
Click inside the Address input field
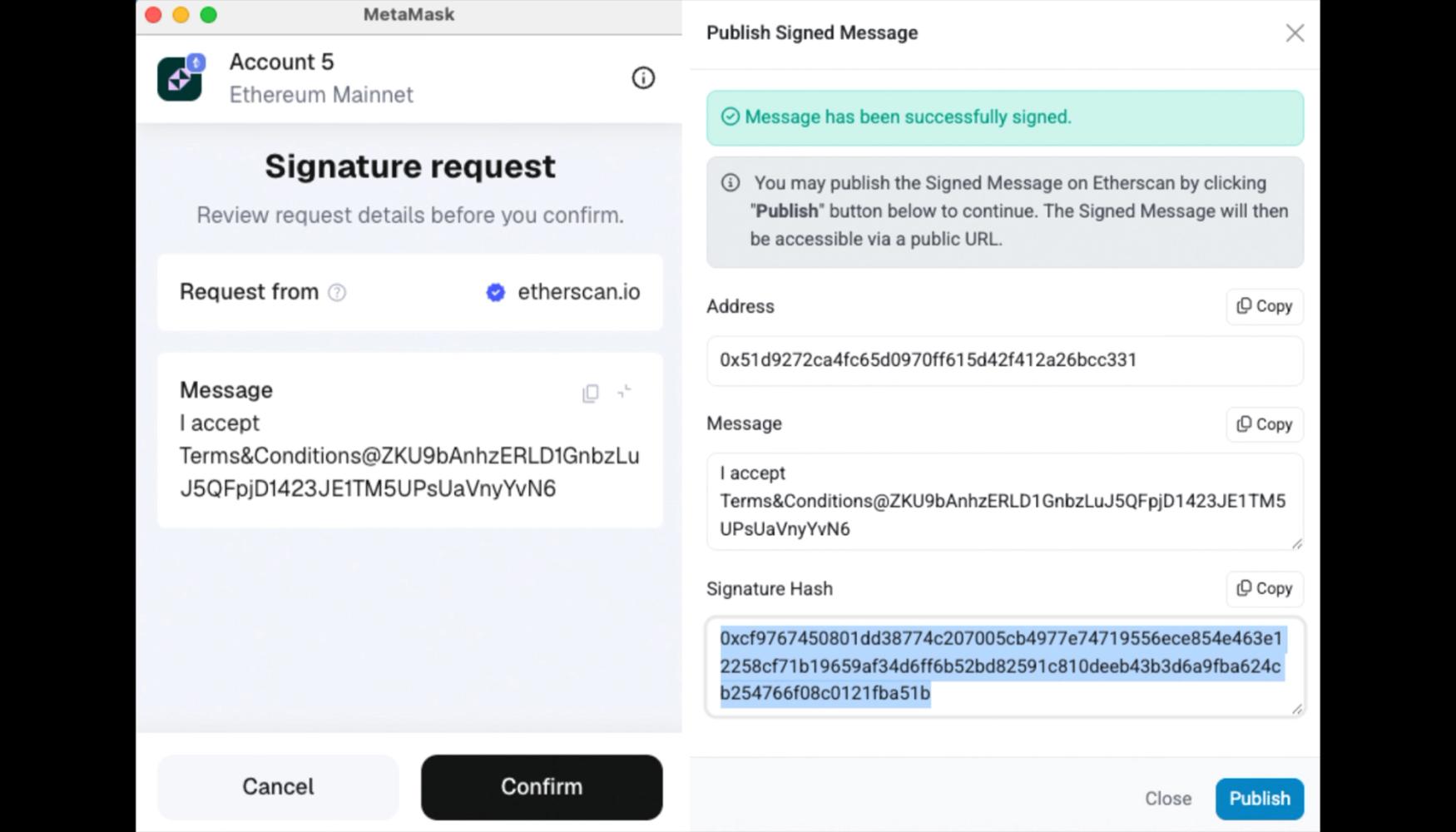coord(1005,360)
